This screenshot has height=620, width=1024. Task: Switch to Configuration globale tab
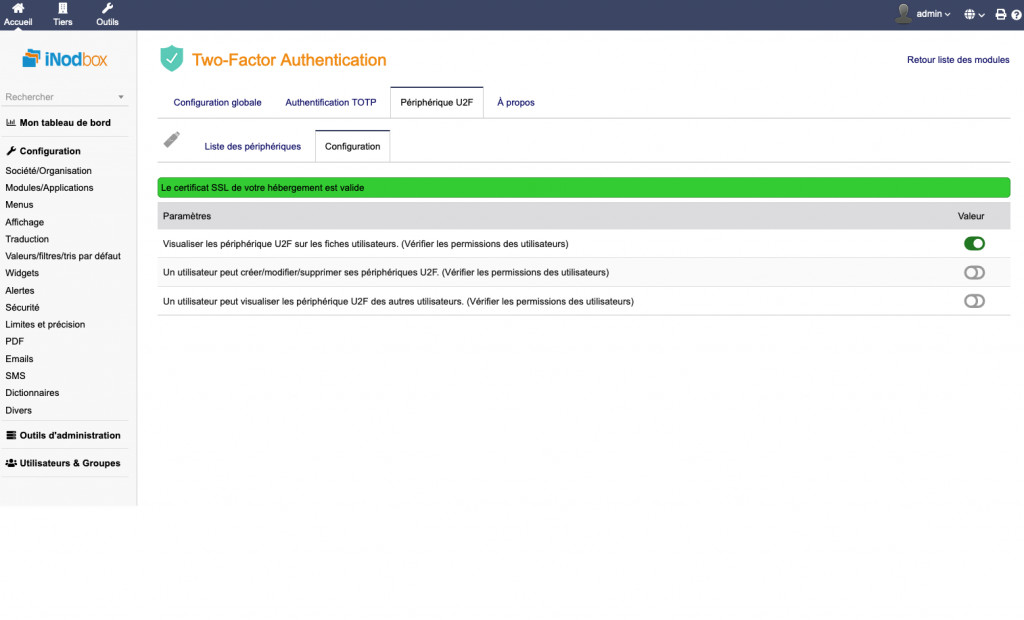click(217, 103)
